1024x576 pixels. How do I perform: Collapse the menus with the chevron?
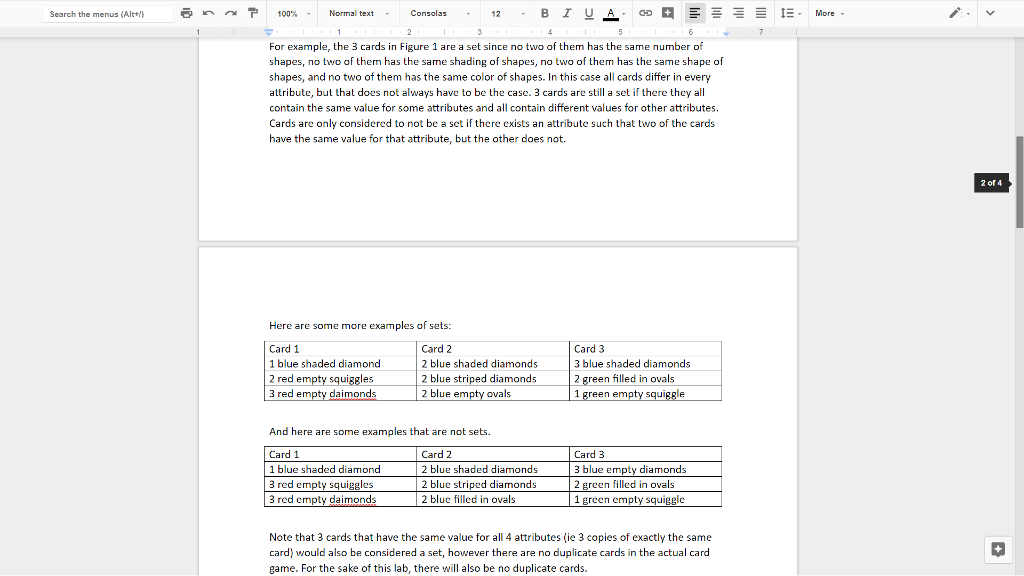[x=989, y=13]
